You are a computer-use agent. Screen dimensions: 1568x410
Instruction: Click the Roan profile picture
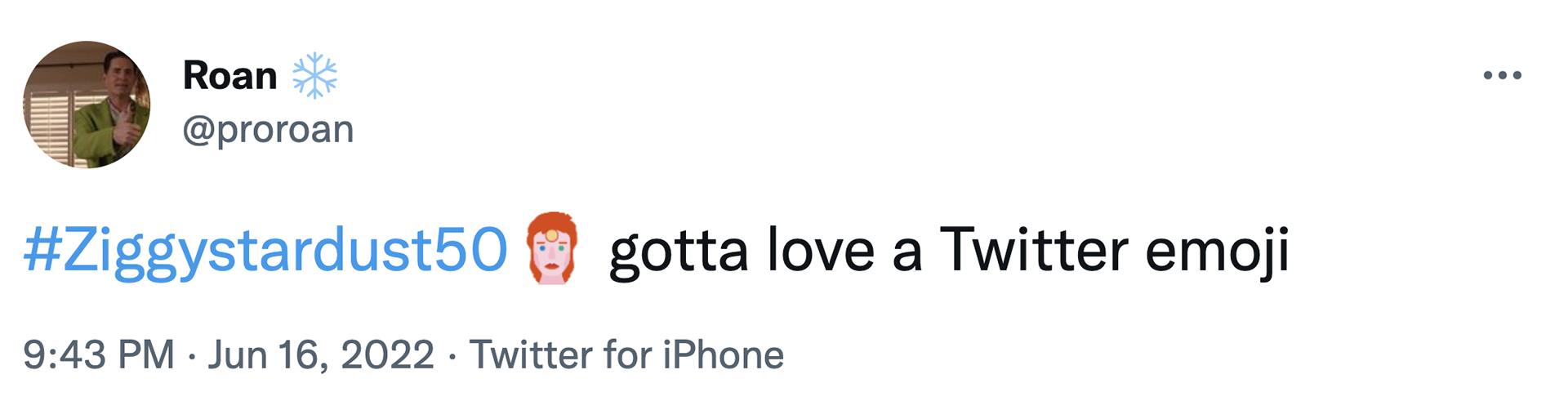87,105
